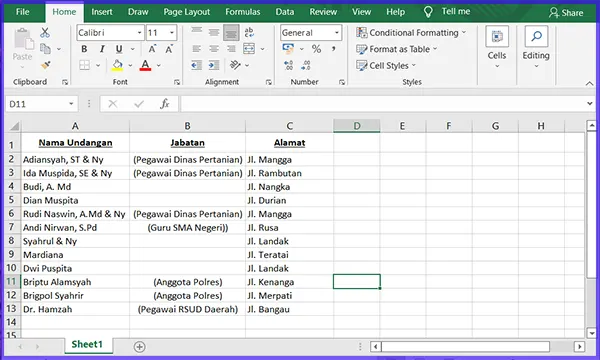Click Decrease Decimal icon
The image size is (600, 360).
306,65
